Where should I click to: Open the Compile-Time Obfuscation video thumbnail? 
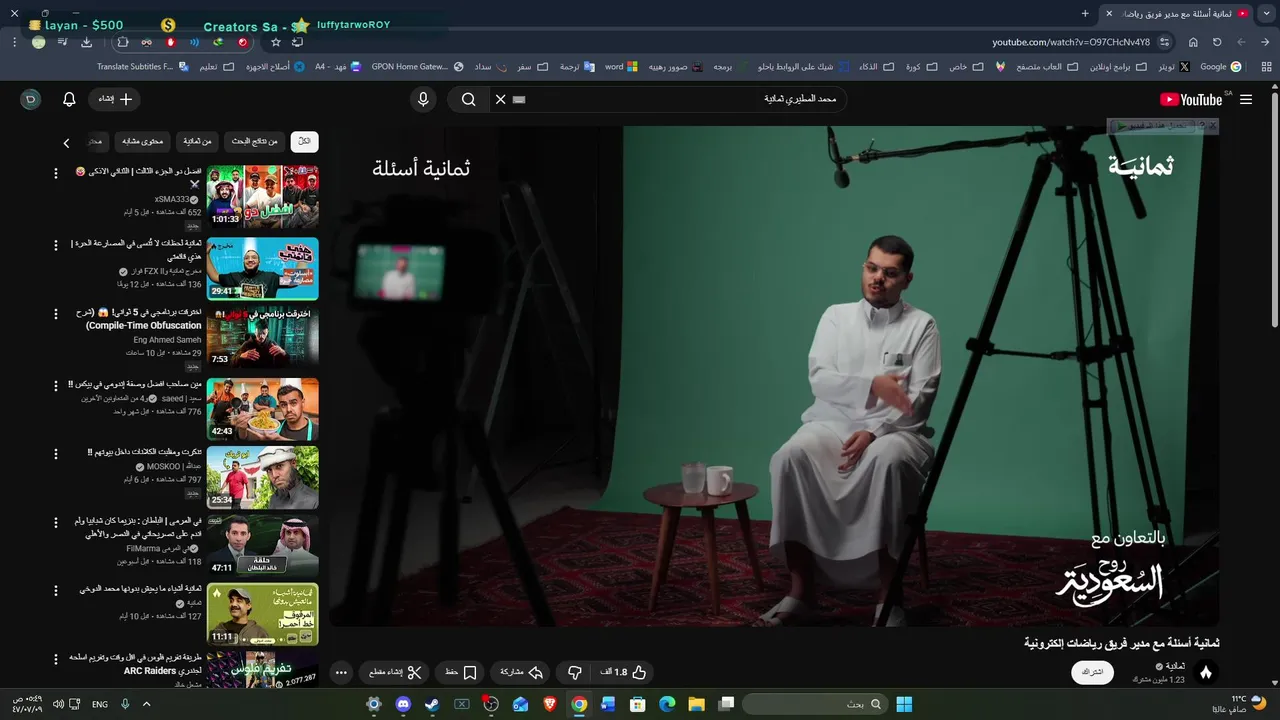click(x=263, y=337)
